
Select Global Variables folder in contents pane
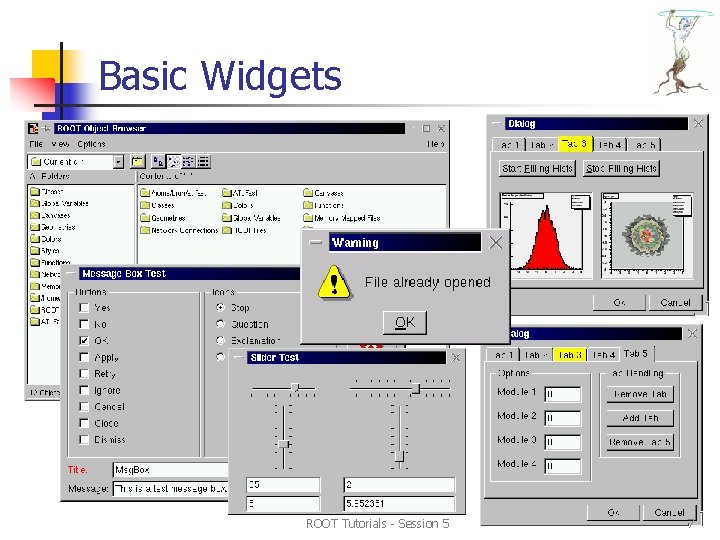point(251,218)
